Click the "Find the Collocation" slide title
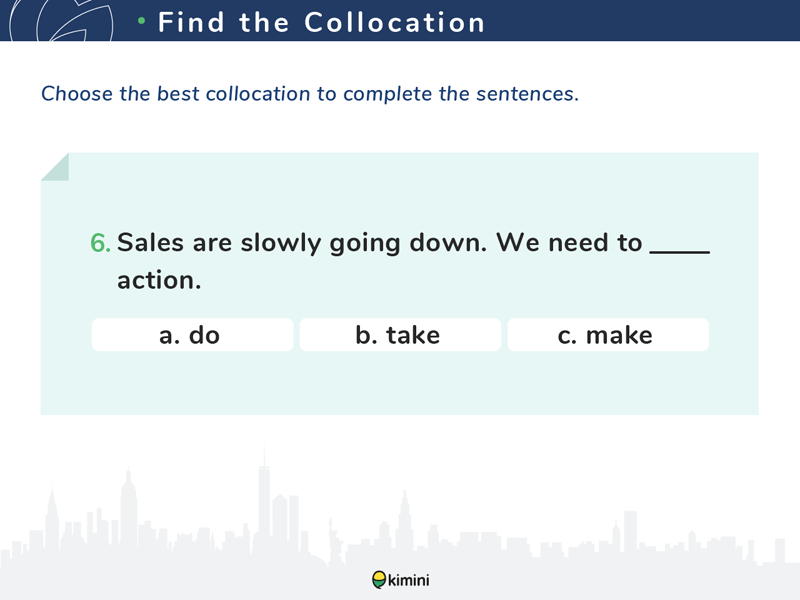 [x=322, y=22]
